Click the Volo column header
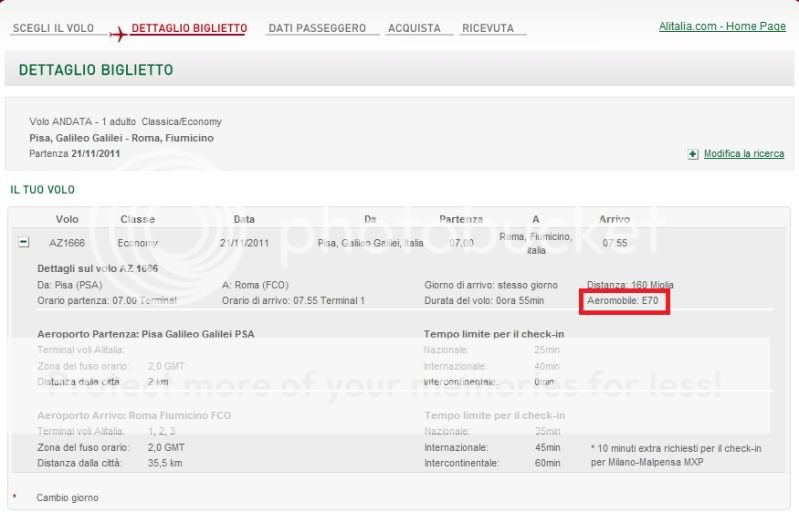Image resolution: width=799 pixels, height=513 pixels. pos(67,219)
